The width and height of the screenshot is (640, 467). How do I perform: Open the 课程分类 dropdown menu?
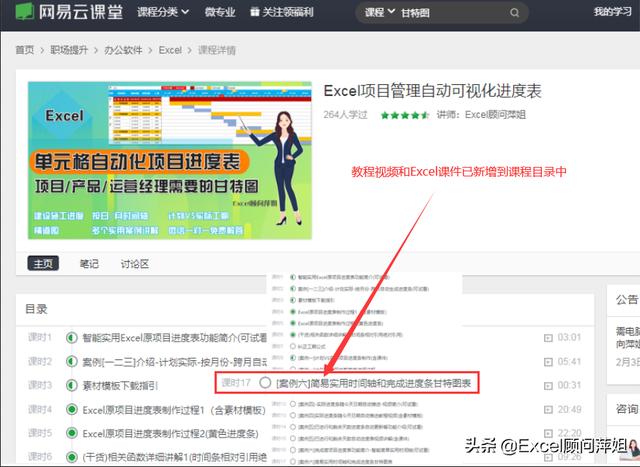tap(163, 12)
